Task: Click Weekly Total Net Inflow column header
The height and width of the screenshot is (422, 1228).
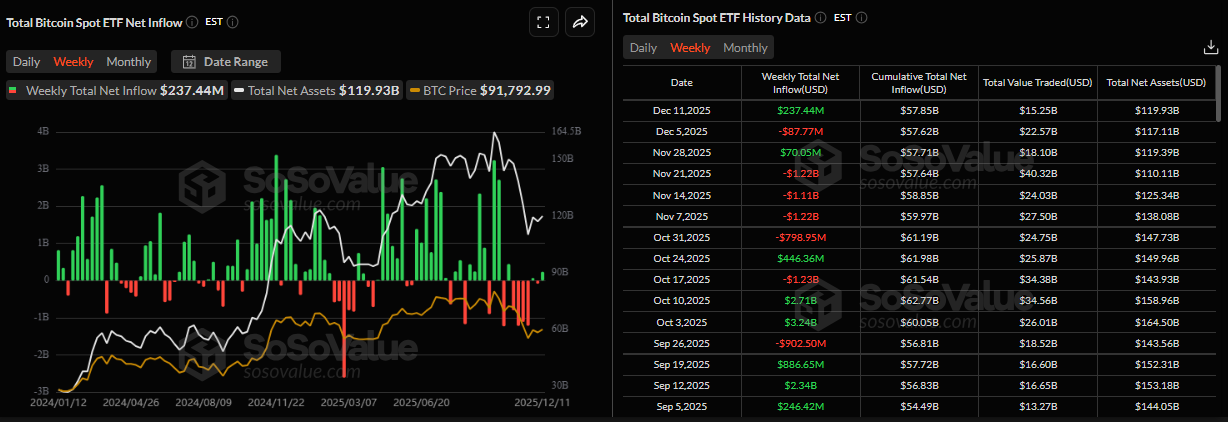Action: [x=799, y=82]
